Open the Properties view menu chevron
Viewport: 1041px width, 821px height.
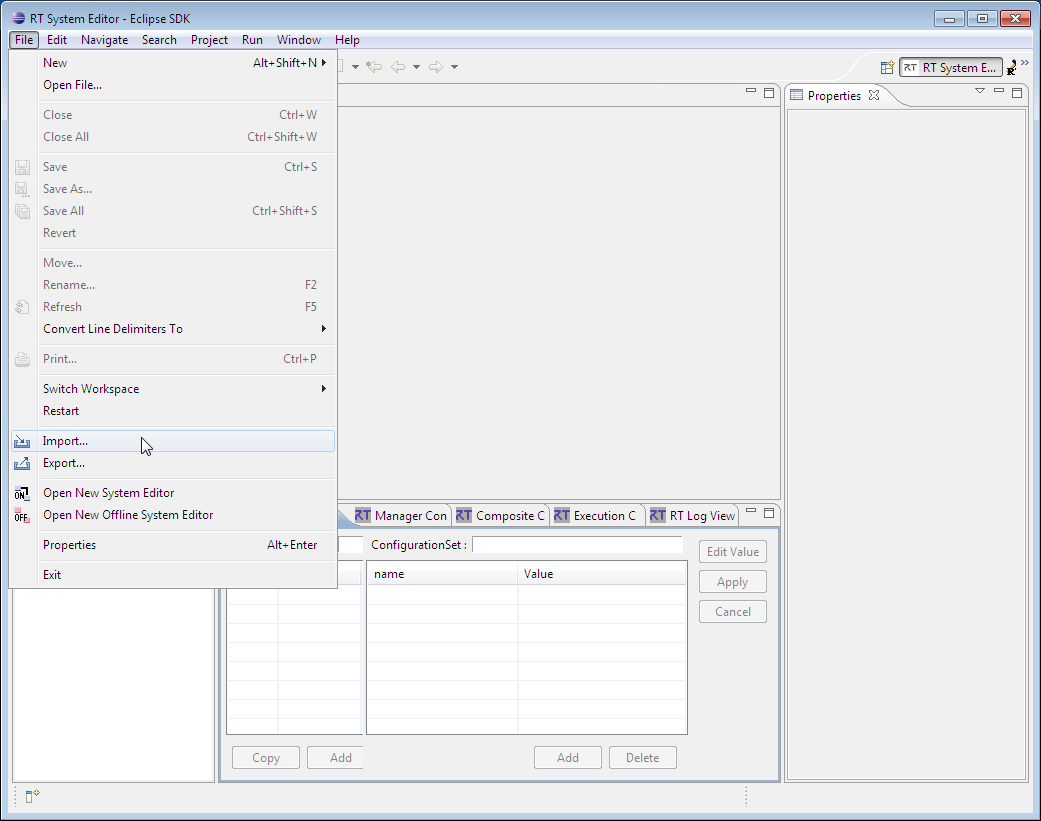(x=980, y=90)
